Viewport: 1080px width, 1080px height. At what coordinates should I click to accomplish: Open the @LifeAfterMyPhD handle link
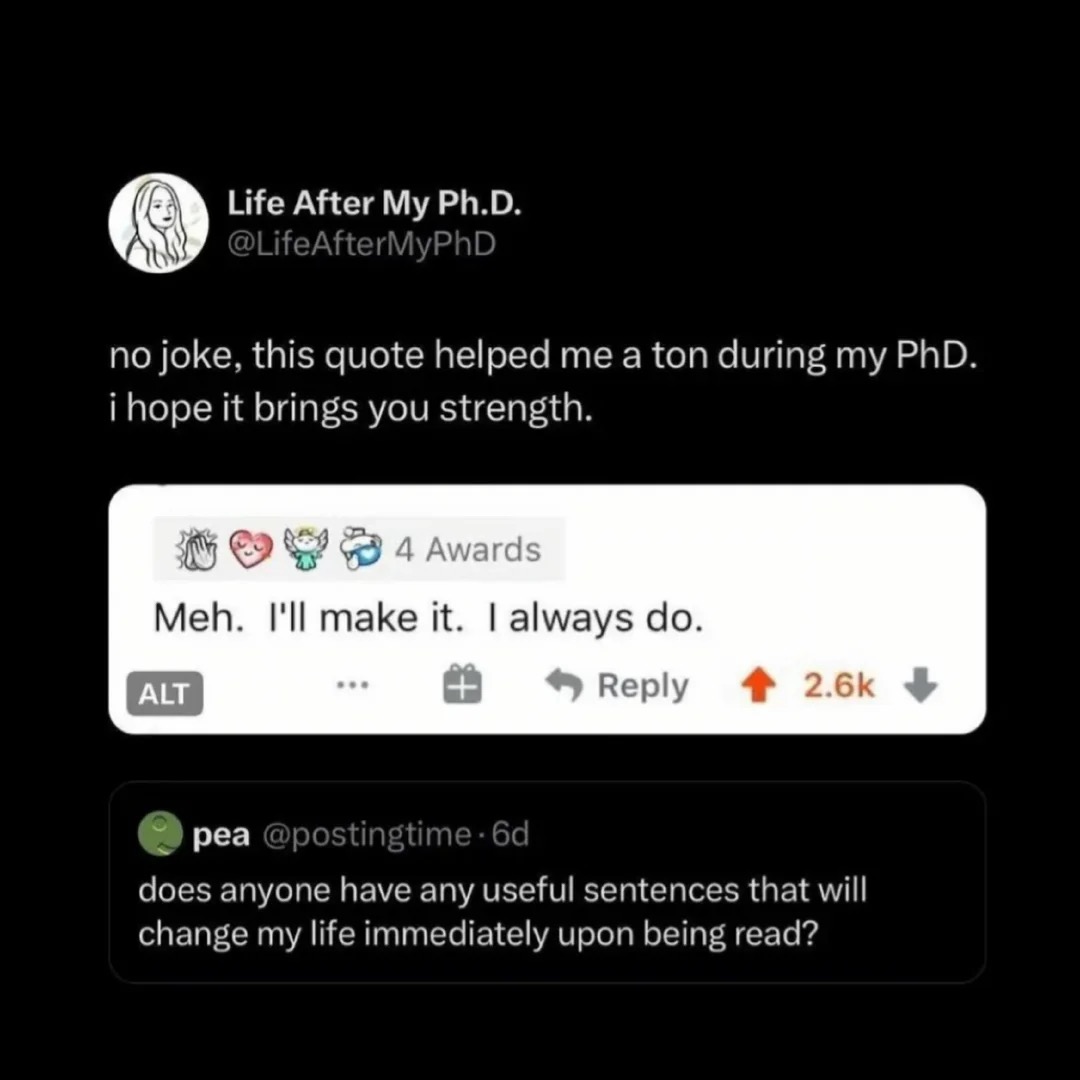361,243
